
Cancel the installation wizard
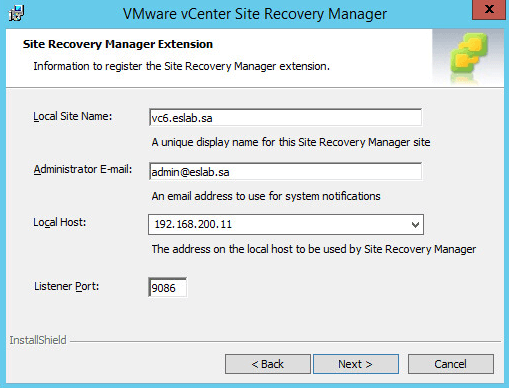tap(451, 364)
